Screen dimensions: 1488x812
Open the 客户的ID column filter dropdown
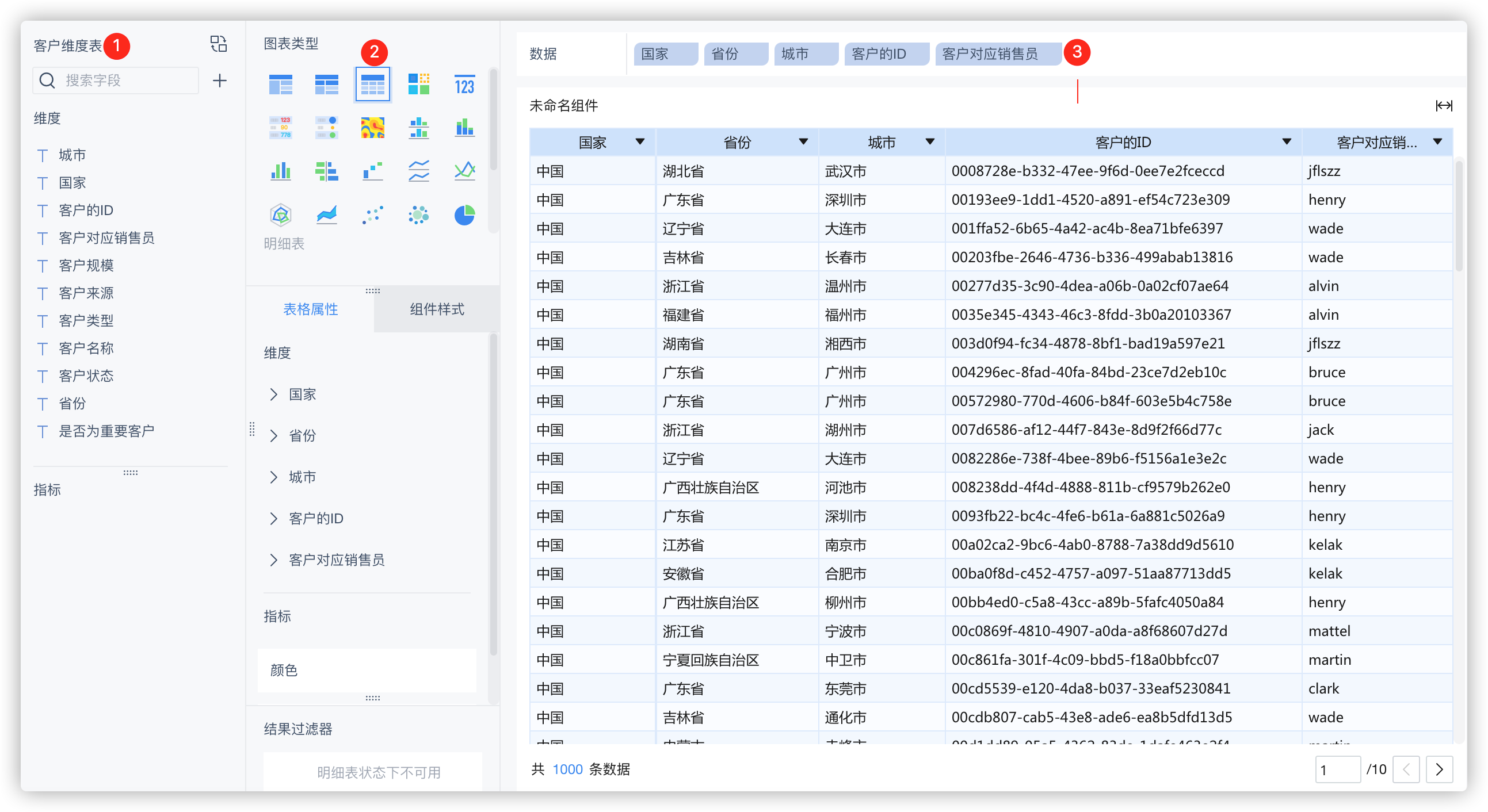point(1287,142)
